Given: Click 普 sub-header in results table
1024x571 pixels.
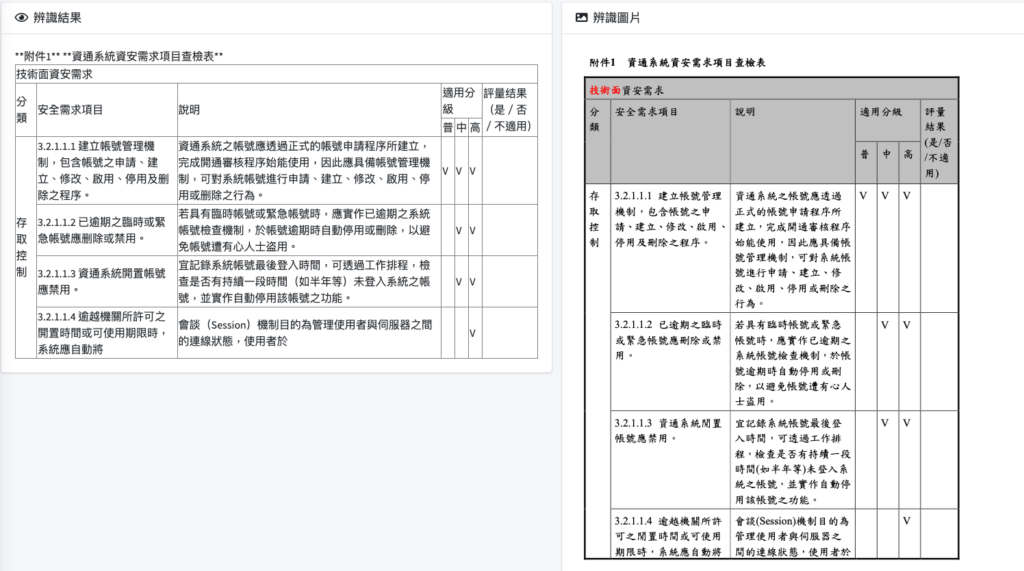Looking at the screenshot, I should [x=447, y=127].
